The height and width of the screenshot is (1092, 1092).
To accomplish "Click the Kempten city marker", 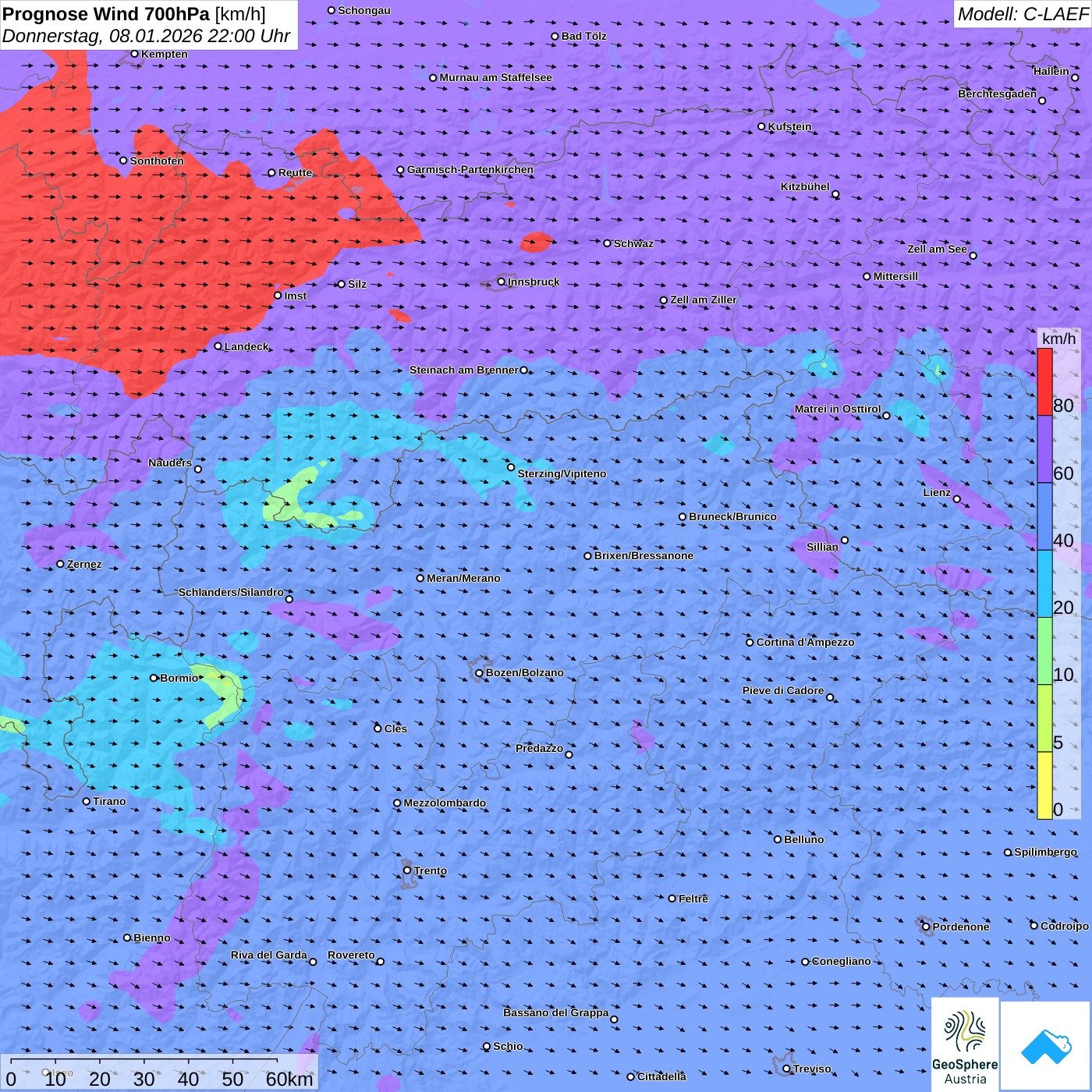I will tap(134, 54).
